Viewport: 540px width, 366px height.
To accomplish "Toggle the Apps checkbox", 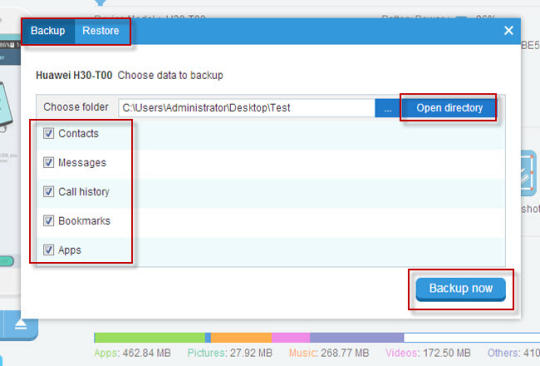I will click(48, 250).
